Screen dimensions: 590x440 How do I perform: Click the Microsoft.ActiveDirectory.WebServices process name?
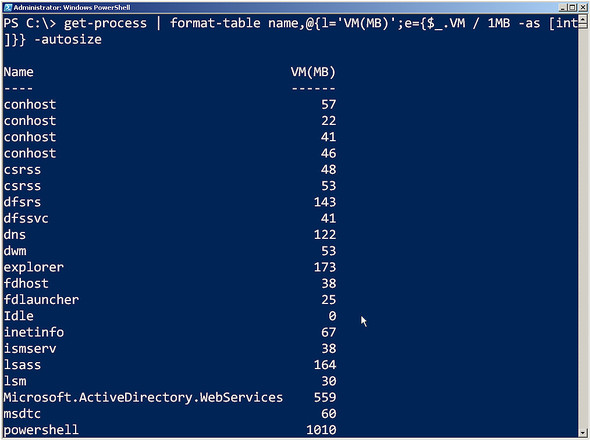pyautogui.click(x=143, y=397)
